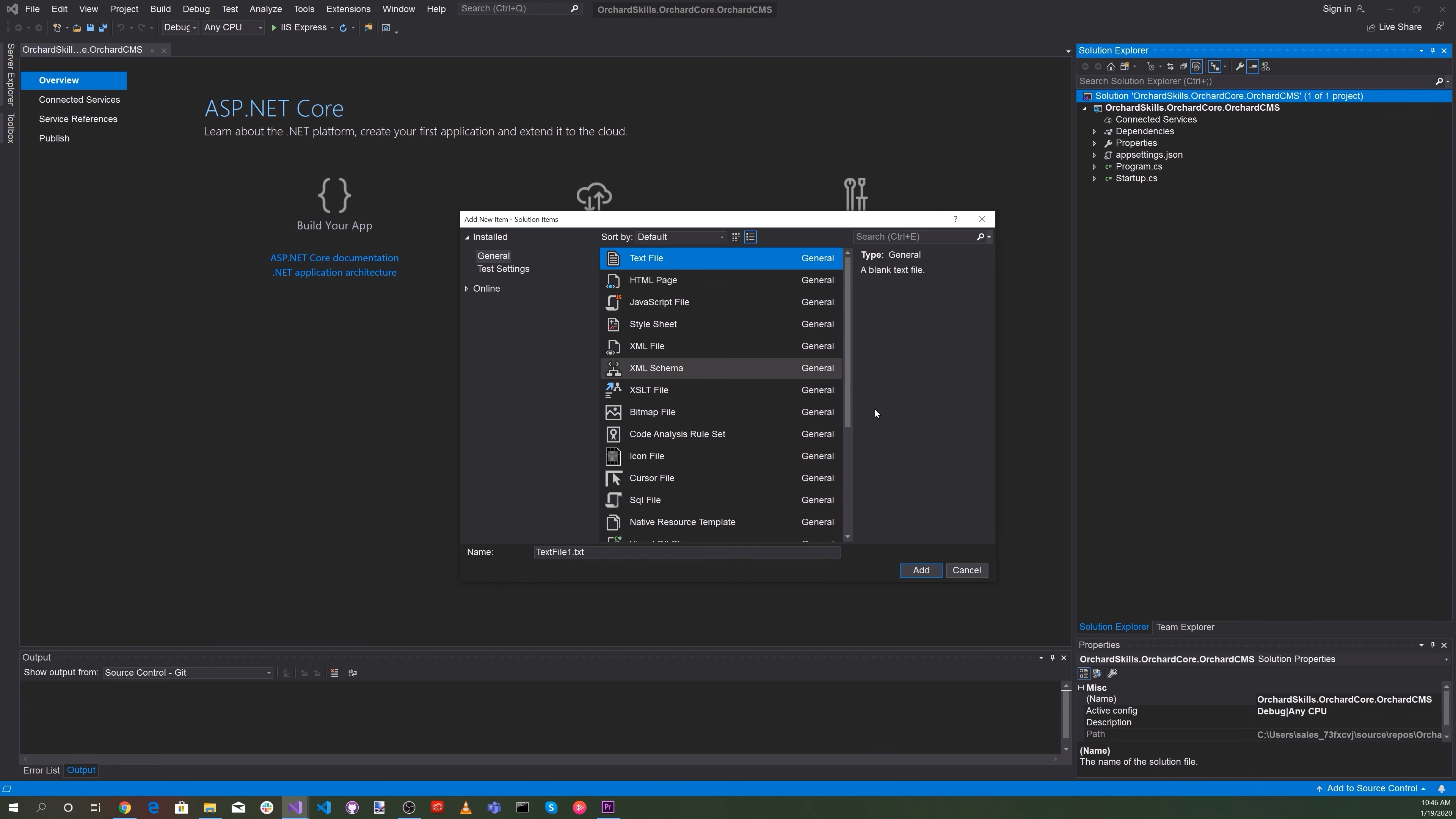Open the Build menu
Viewport: 1456px width, 819px height.
point(160,9)
